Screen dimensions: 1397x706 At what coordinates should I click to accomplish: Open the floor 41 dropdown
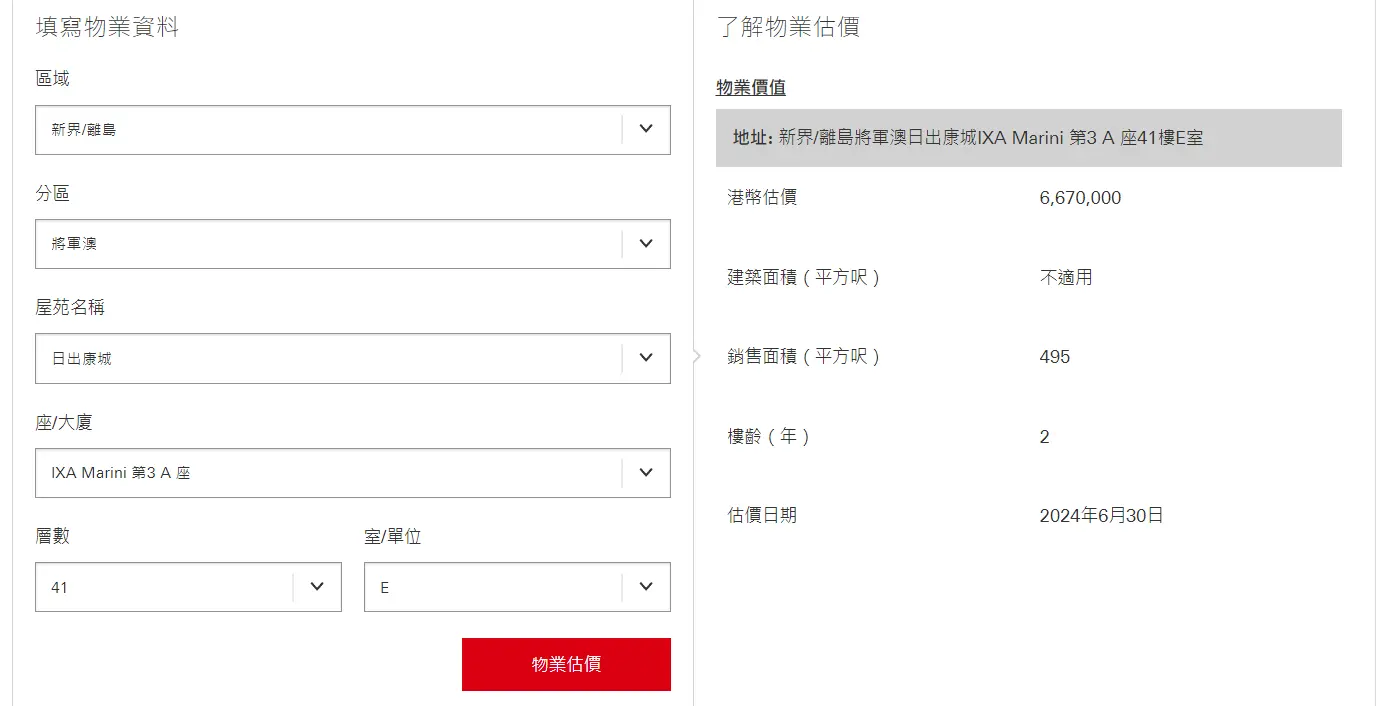188,587
